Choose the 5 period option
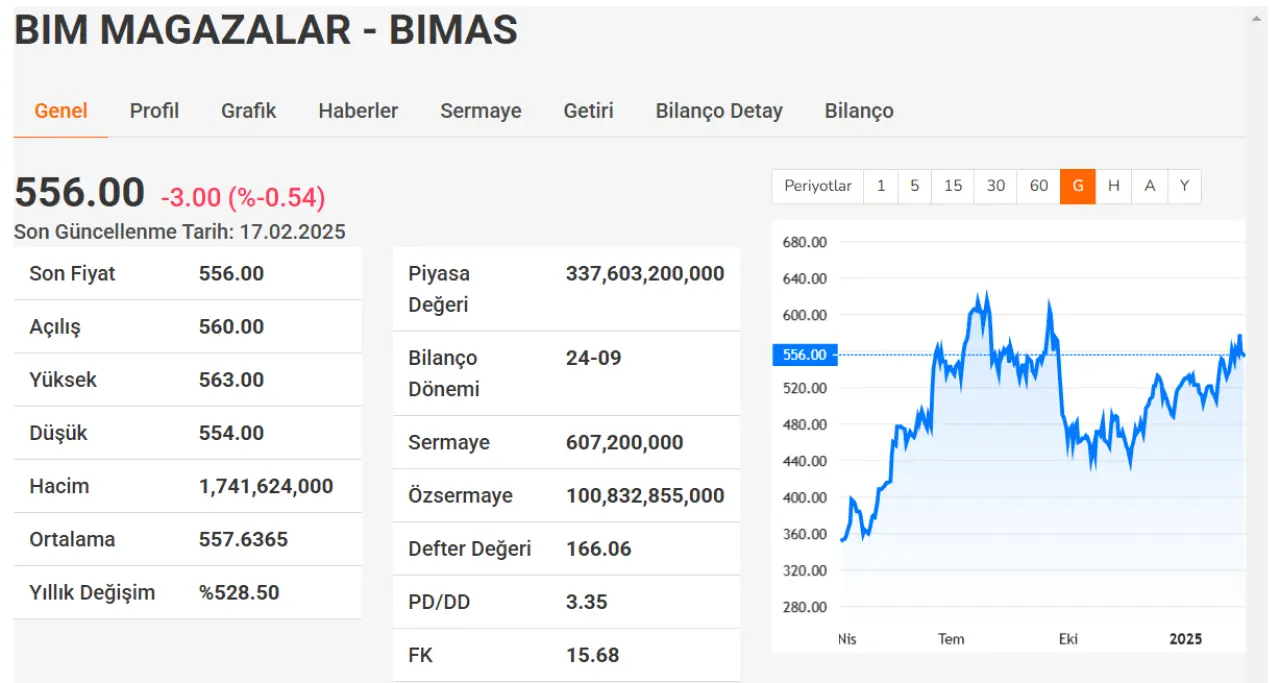 click(x=914, y=186)
